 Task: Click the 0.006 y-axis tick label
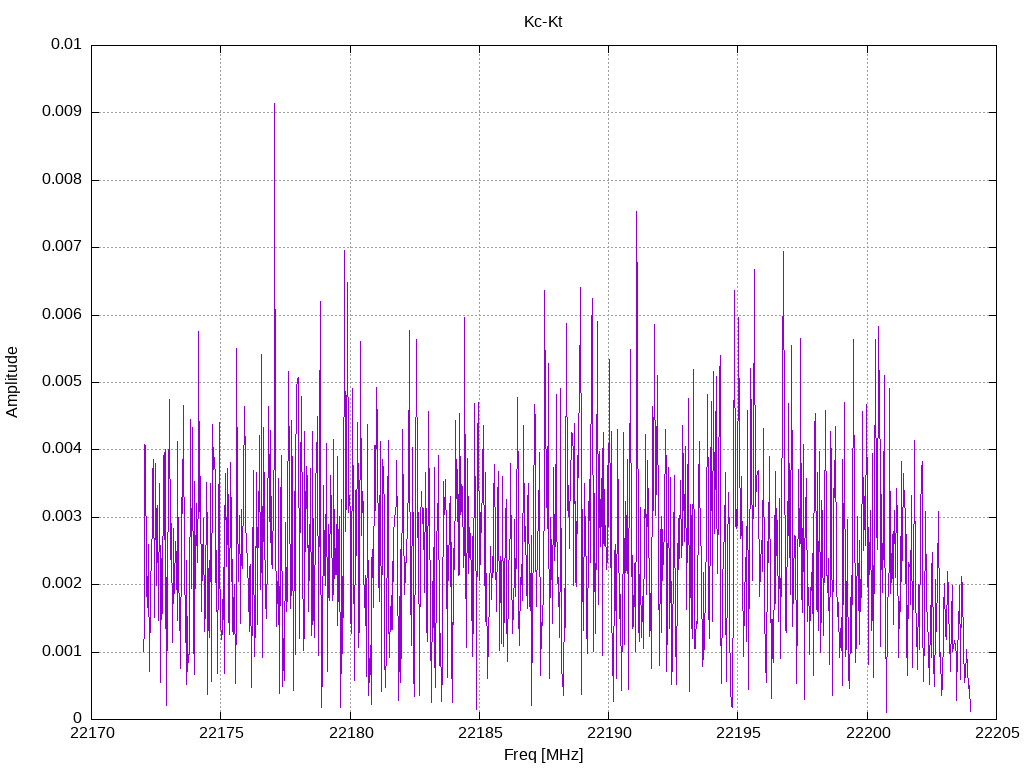62,314
